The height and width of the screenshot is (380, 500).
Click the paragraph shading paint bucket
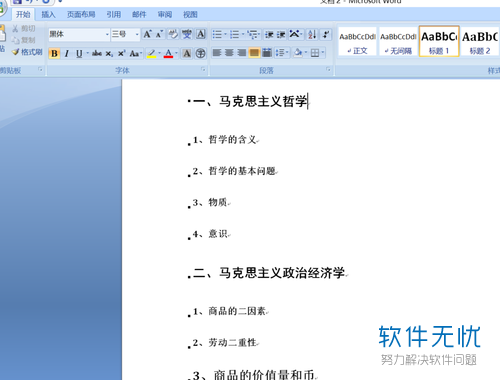point(298,53)
